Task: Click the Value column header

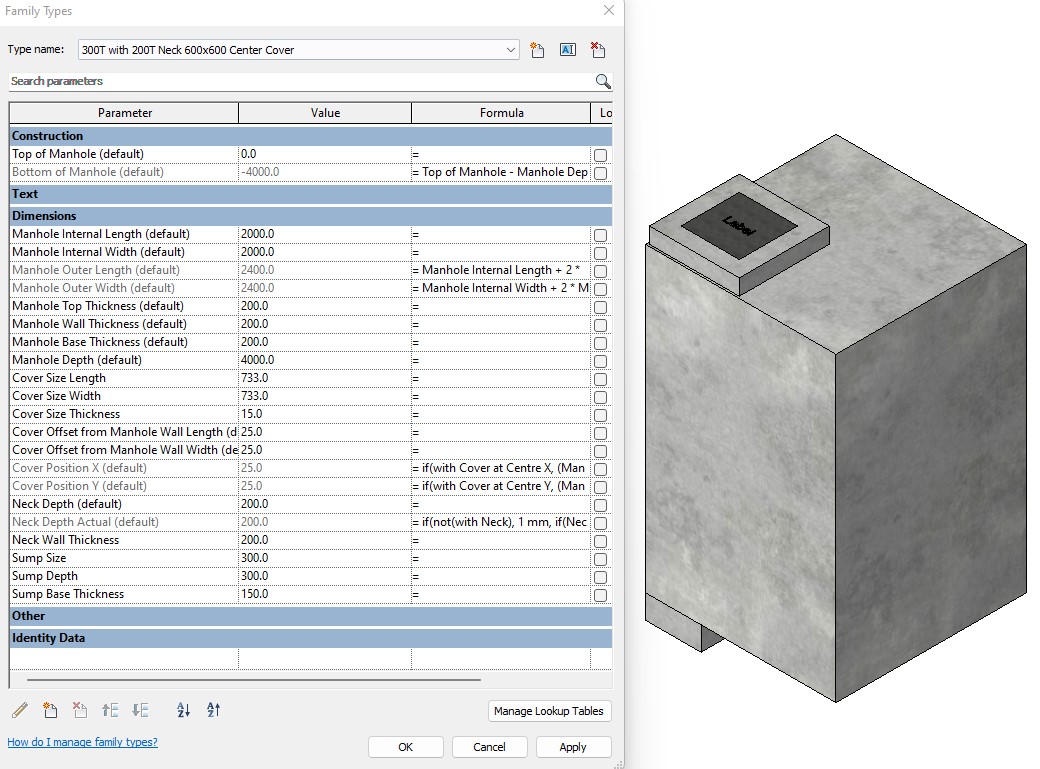Action: pos(325,113)
